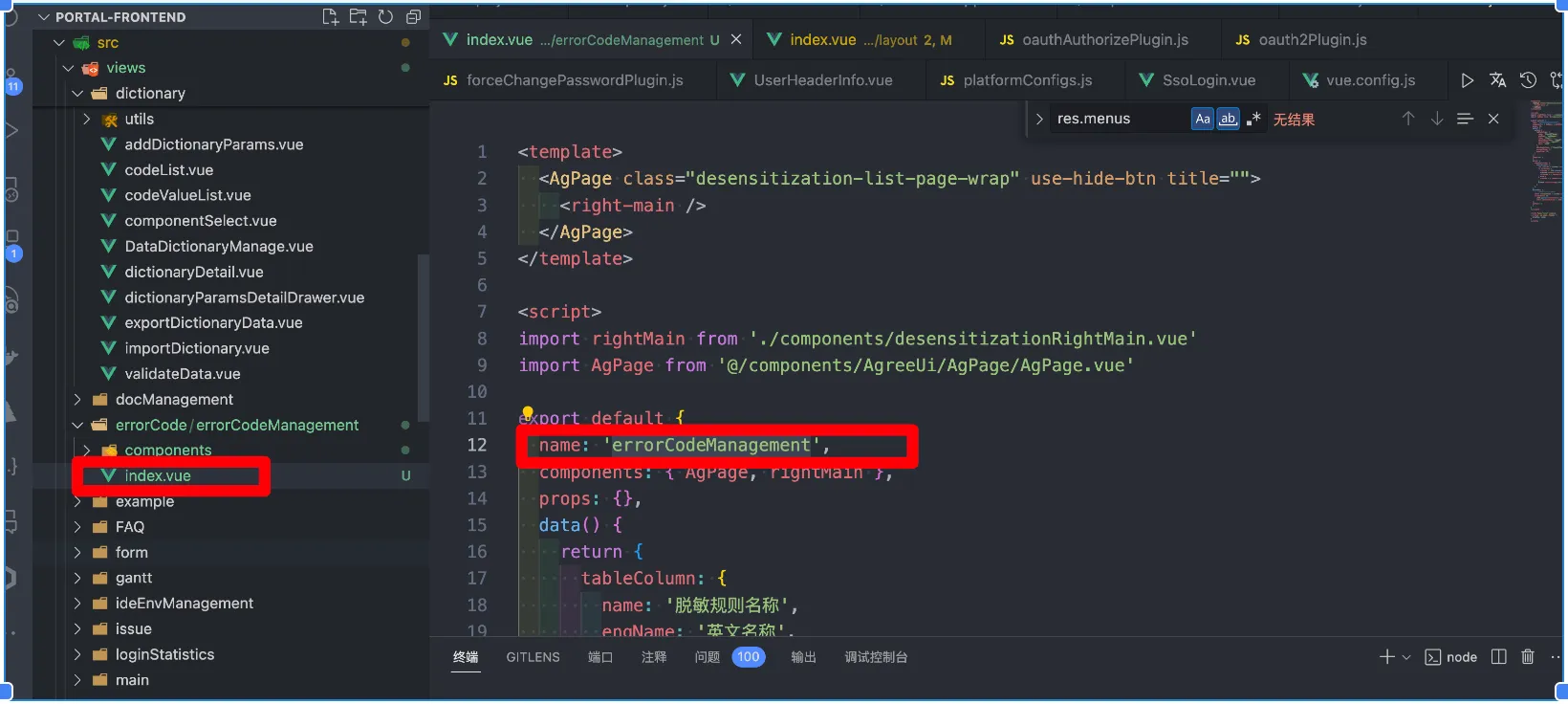Kill terminal with the trash icon
The width and height of the screenshot is (1568, 704).
click(1528, 657)
